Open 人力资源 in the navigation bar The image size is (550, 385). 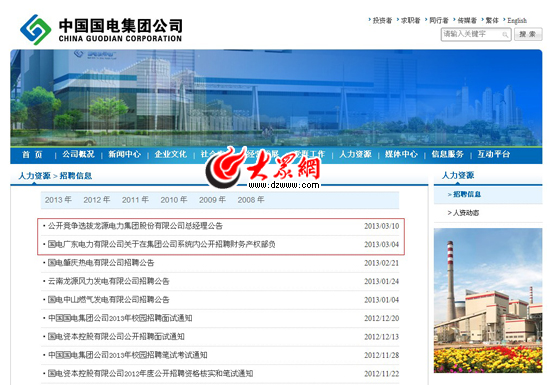(x=355, y=154)
